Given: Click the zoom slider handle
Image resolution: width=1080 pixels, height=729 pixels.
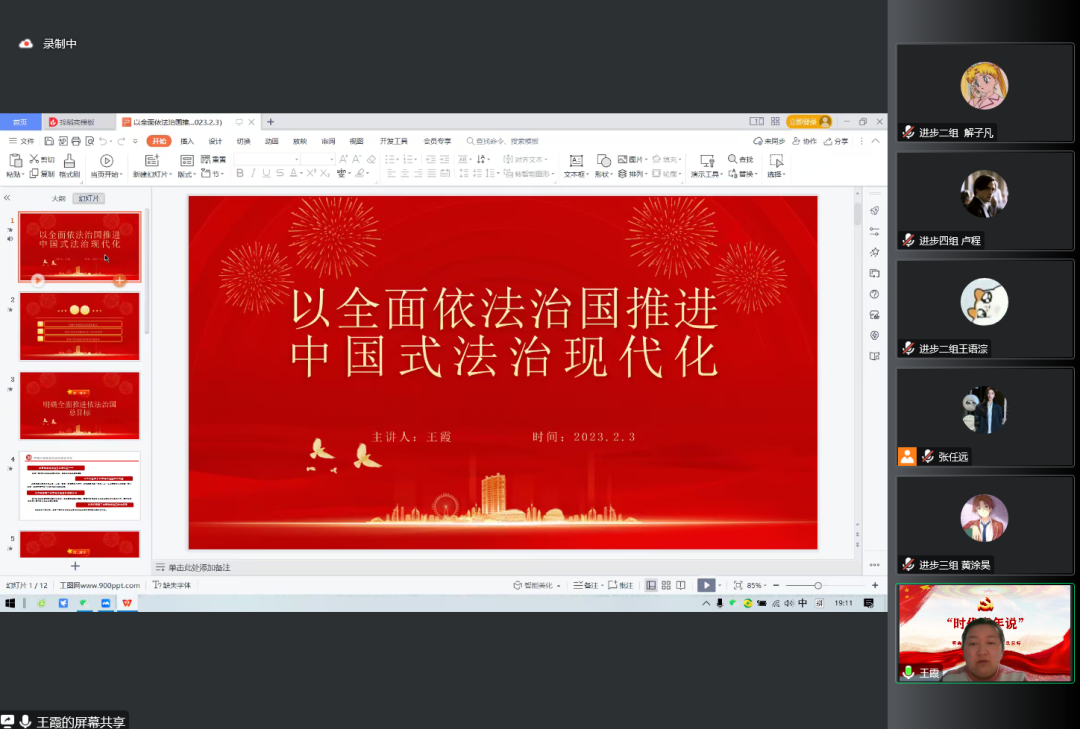Looking at the screenshot, I should [819, 586].
